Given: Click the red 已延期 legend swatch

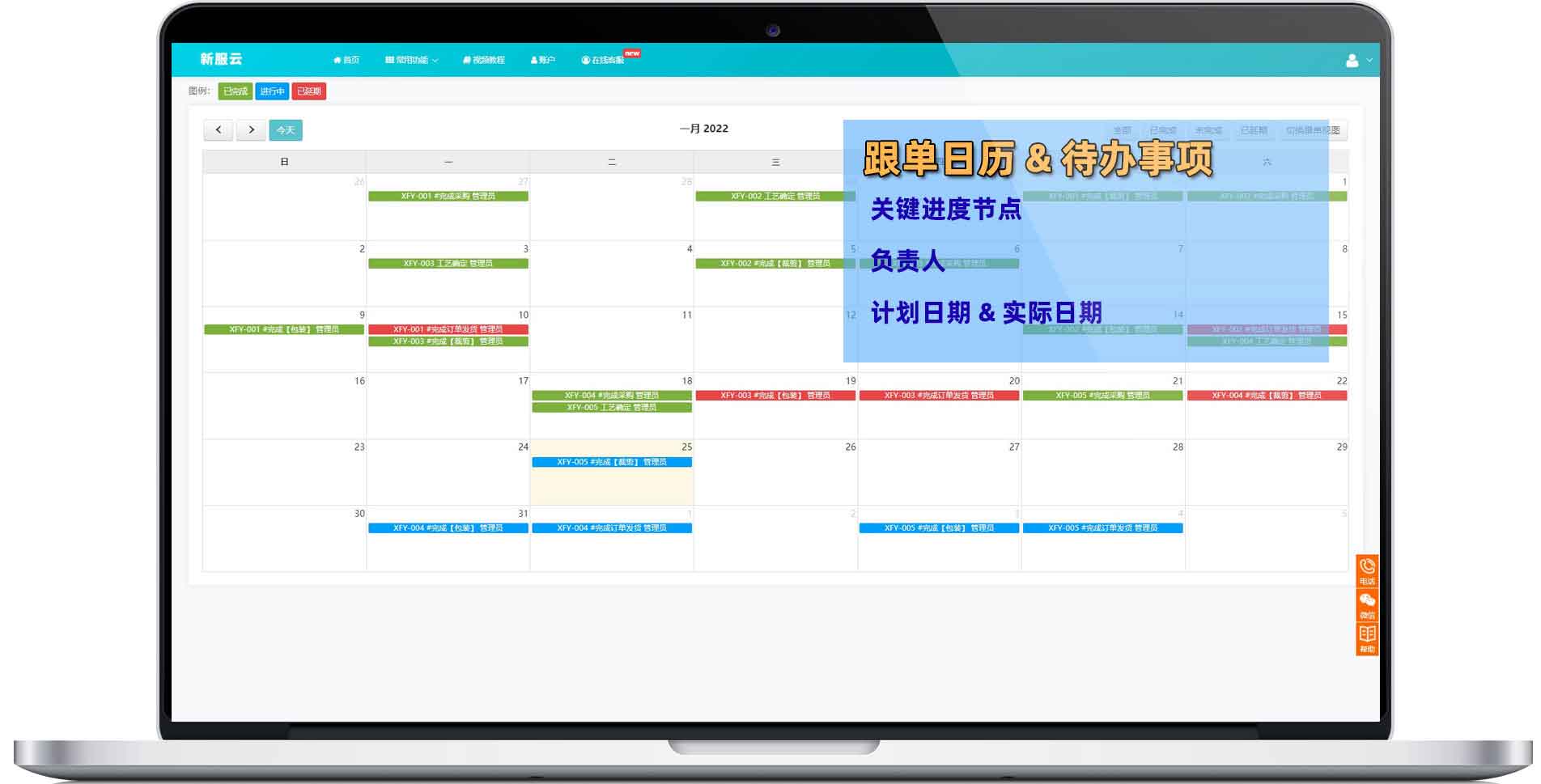Looking at the screenshot, I should [x=308, y=91].
